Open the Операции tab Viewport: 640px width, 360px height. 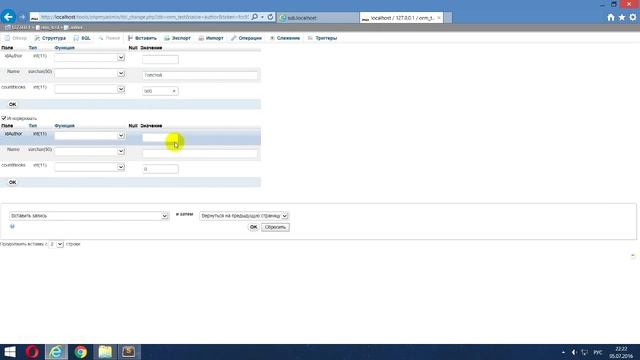246,38
